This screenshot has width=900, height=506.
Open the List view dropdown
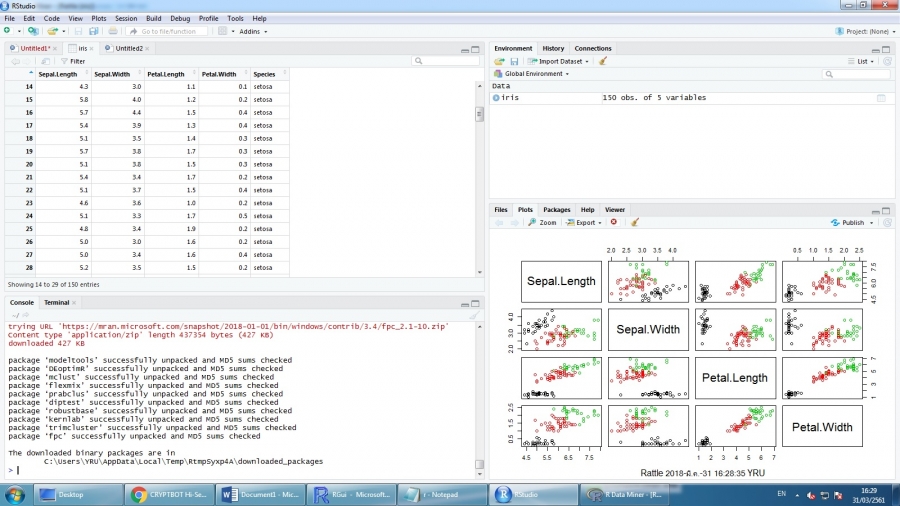click(861, 61)
